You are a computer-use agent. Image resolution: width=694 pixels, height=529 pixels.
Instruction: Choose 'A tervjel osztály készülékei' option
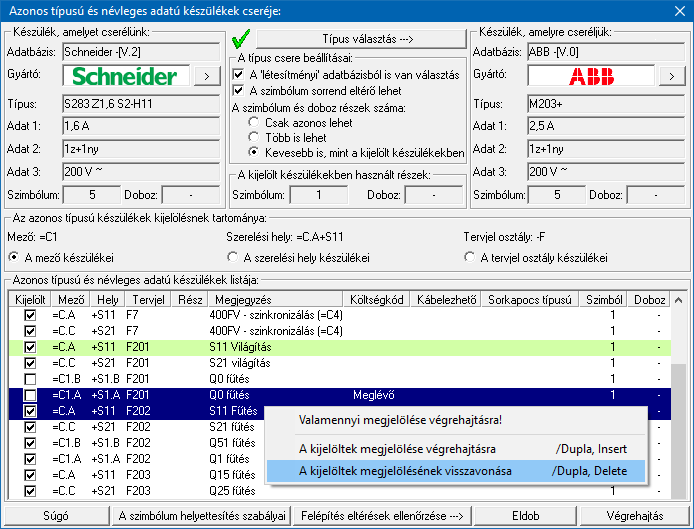point(470,257)
